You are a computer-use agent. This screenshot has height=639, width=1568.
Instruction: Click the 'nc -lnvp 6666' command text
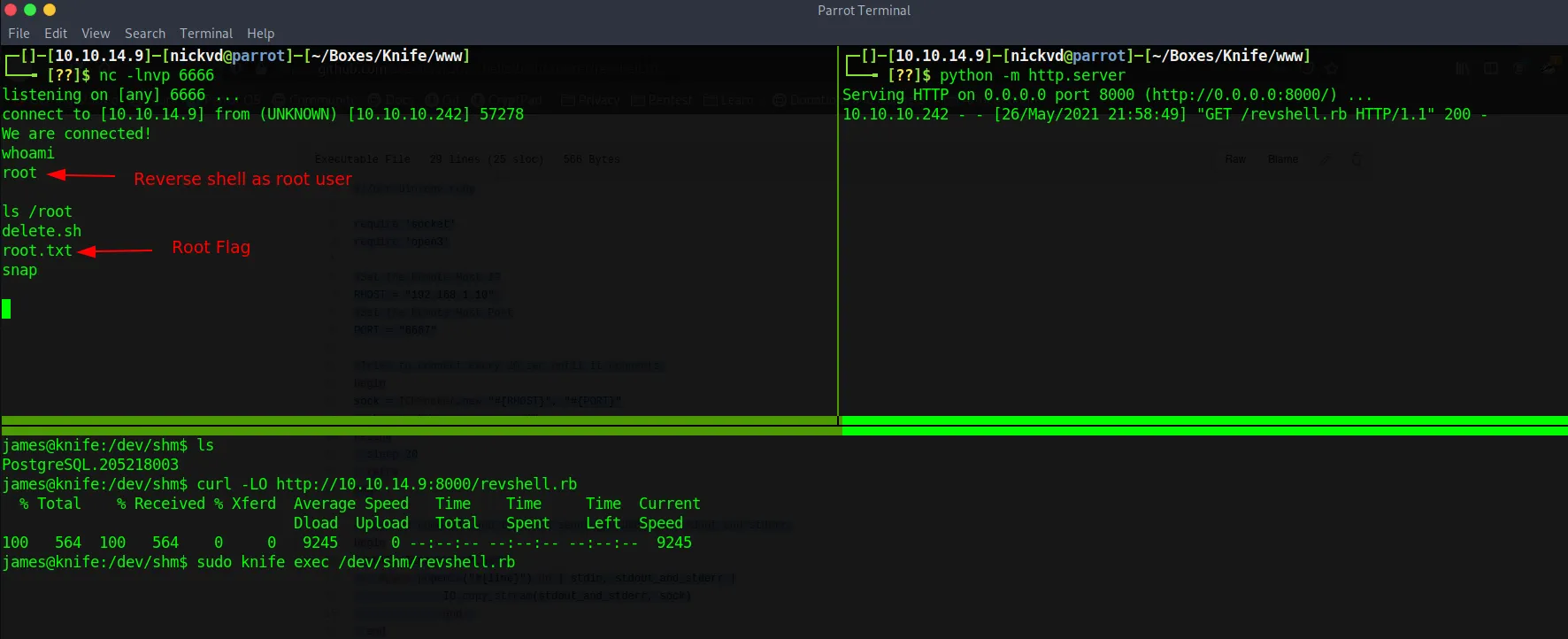point(157,75)
